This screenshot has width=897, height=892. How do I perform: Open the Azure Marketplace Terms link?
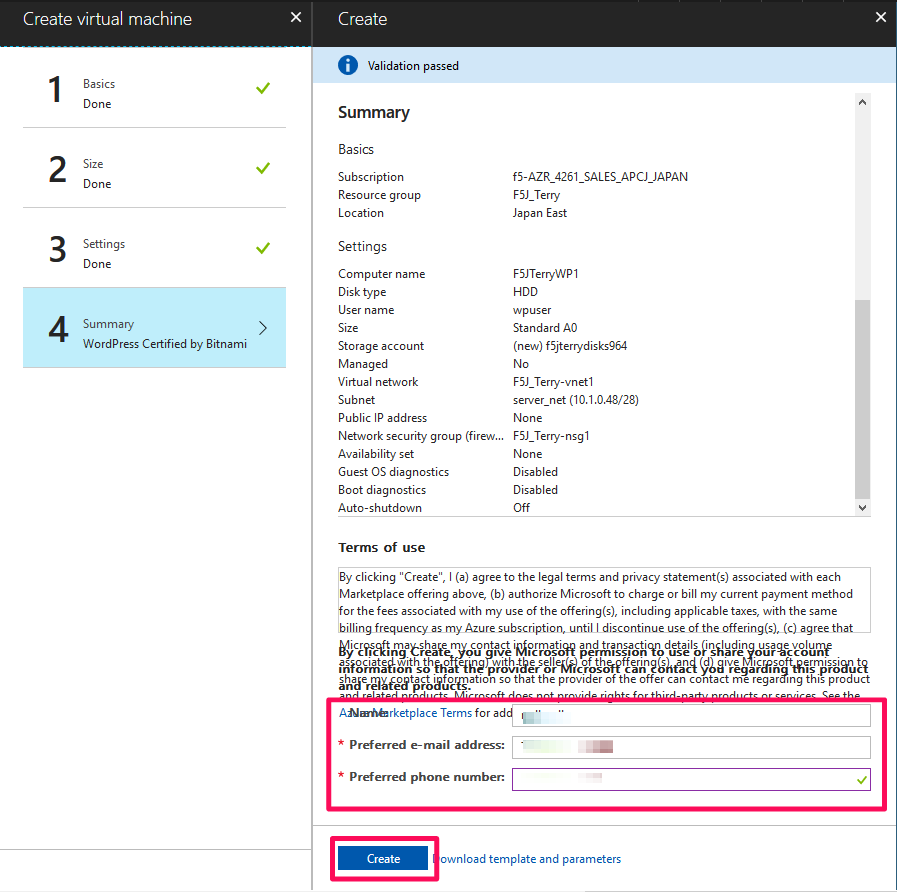[x=406, y=713]
